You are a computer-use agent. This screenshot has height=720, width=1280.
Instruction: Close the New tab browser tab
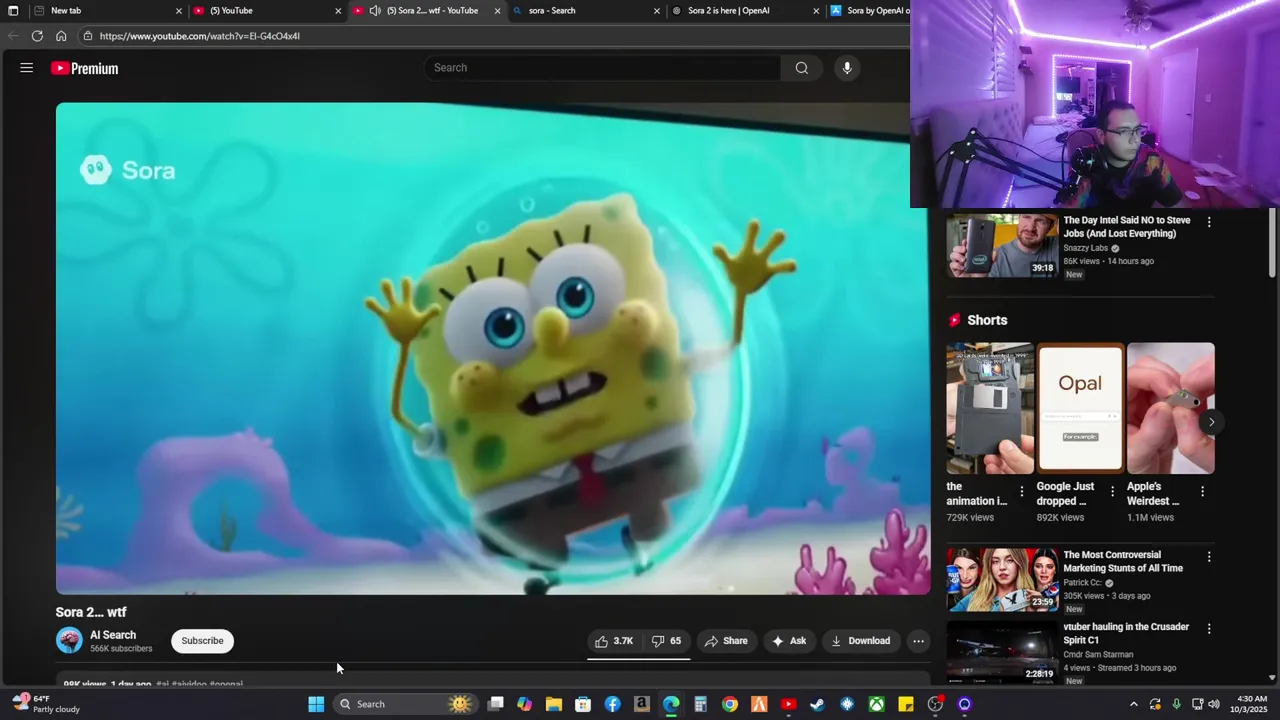coord(179,11)
